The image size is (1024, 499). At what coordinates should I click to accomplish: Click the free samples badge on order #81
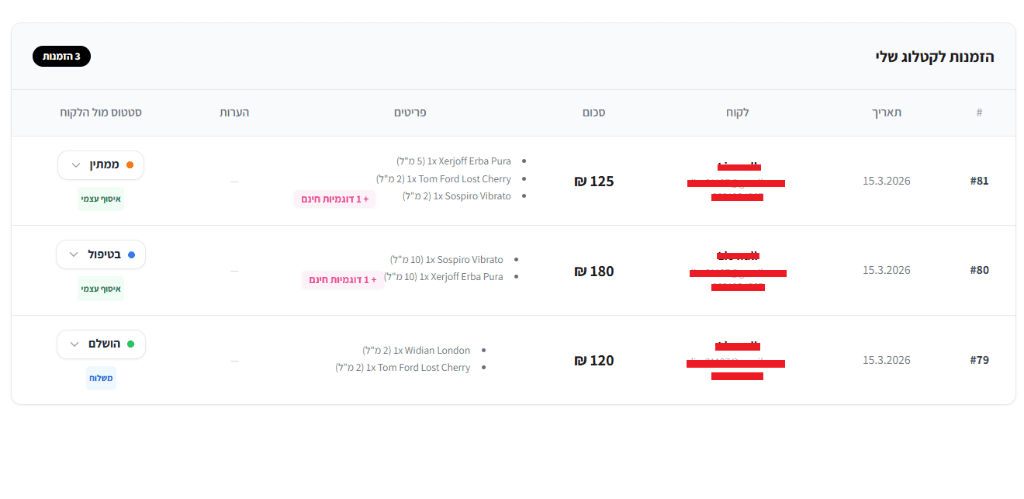point(334,199)
